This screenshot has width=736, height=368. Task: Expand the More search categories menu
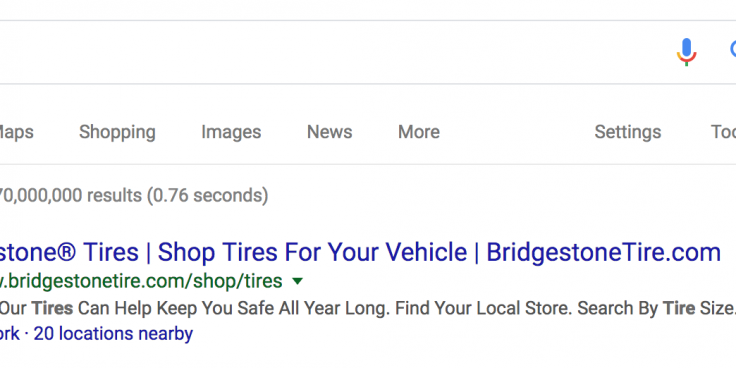pyautogui.click(x=419, y=132)
